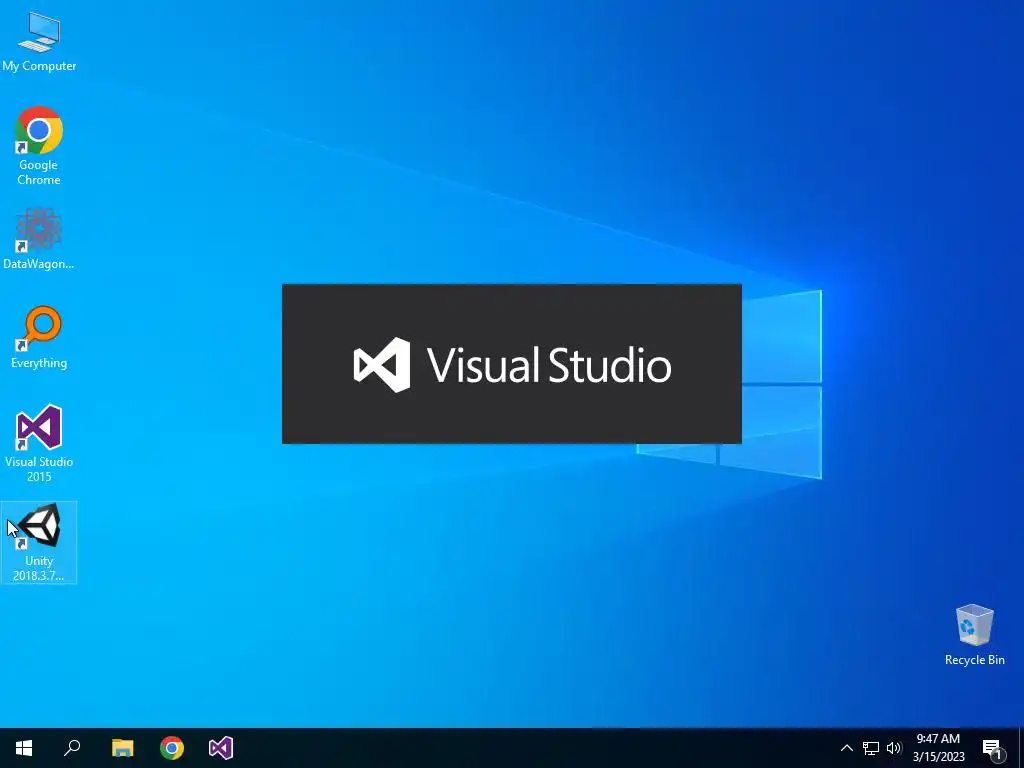
Task: Open the Action Center notifications icon
Action: point(993,748)
